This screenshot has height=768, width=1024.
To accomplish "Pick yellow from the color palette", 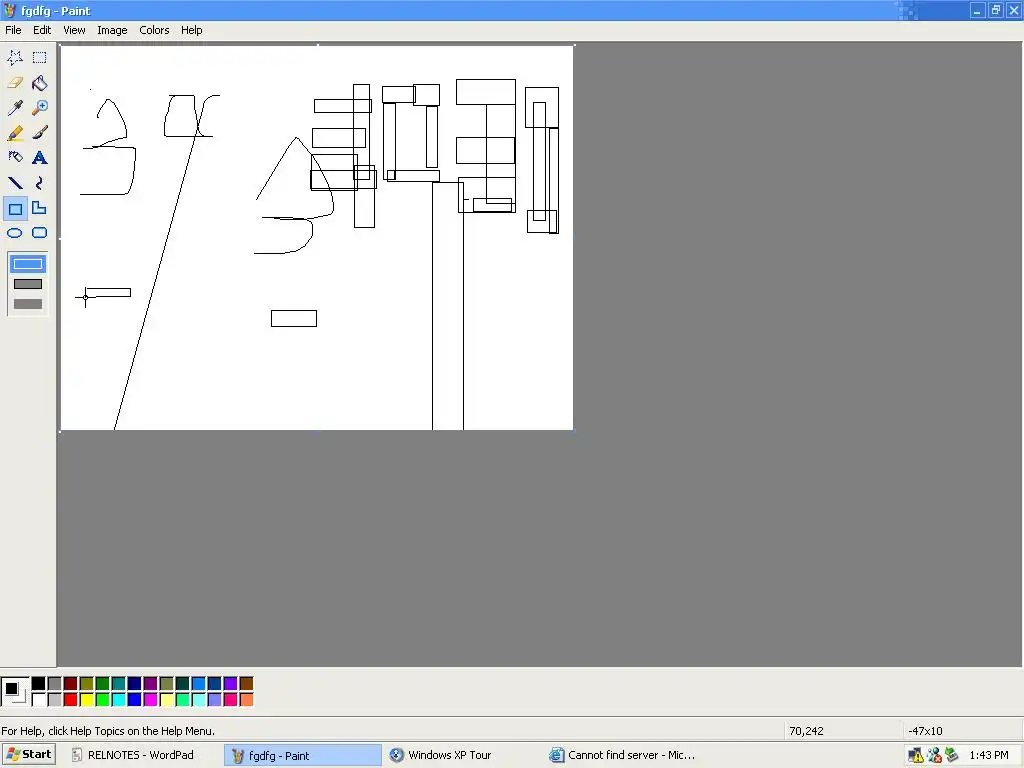I will click(87, 700).
